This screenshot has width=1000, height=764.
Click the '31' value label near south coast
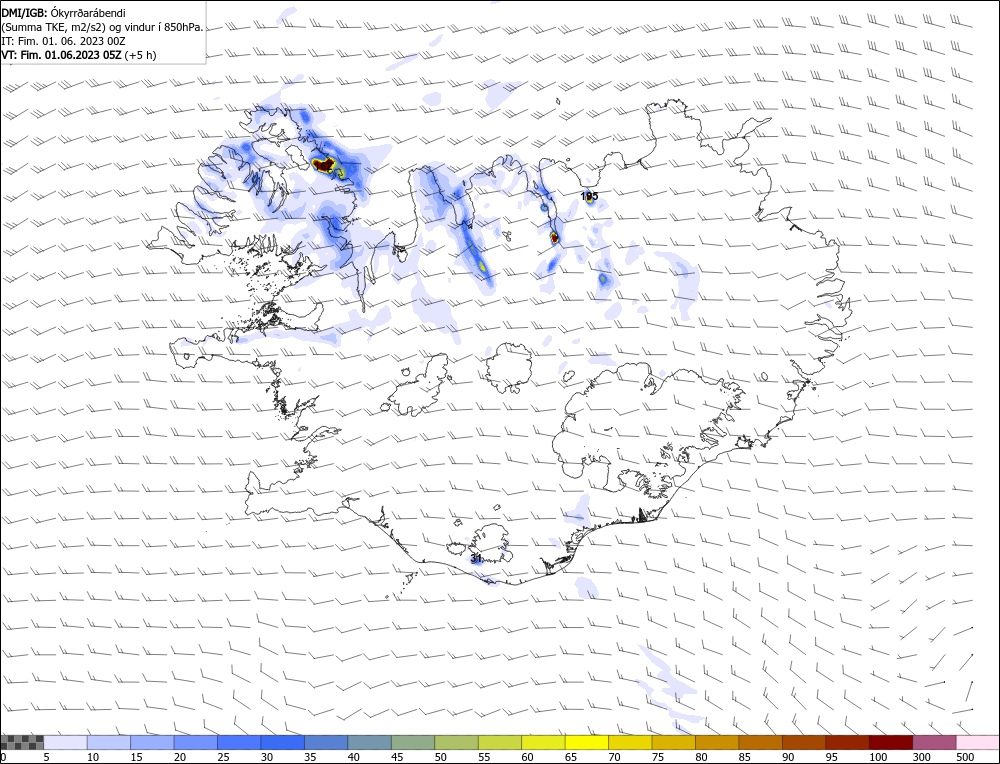[476, 558]
